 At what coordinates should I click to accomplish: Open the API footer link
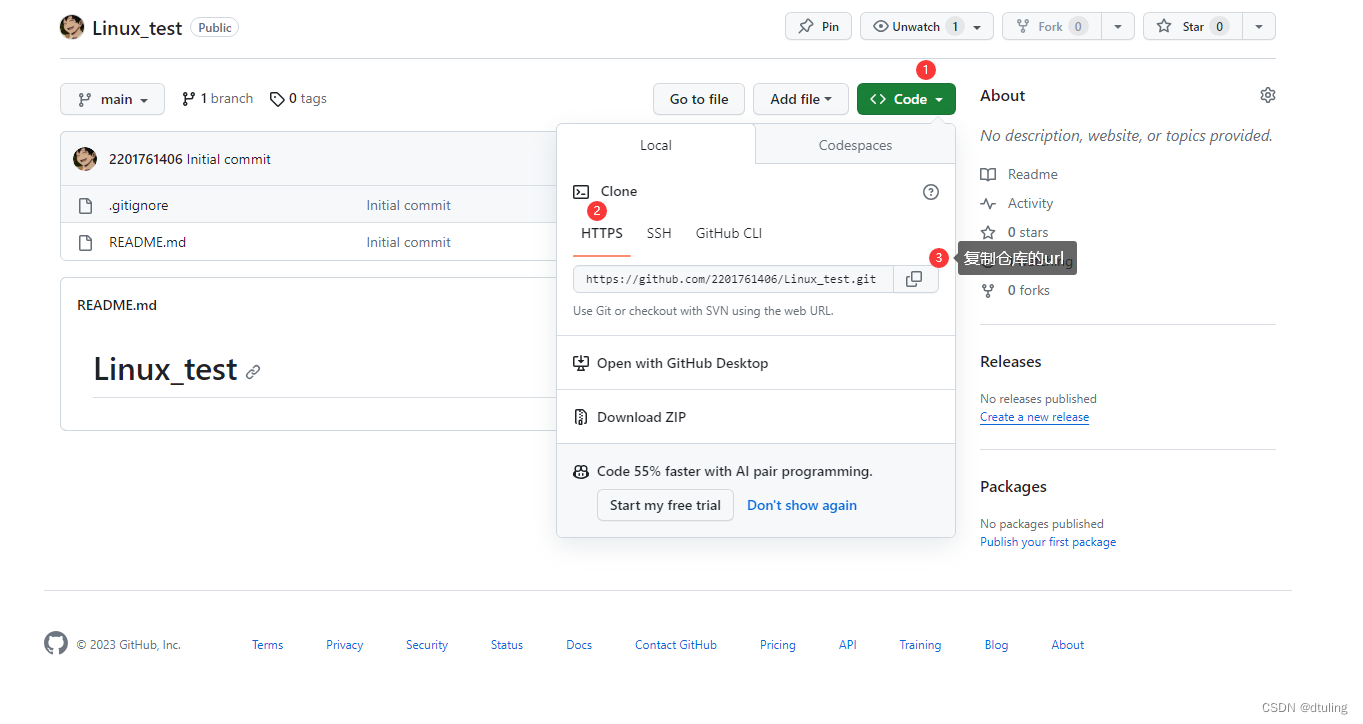tap(848, 645)
